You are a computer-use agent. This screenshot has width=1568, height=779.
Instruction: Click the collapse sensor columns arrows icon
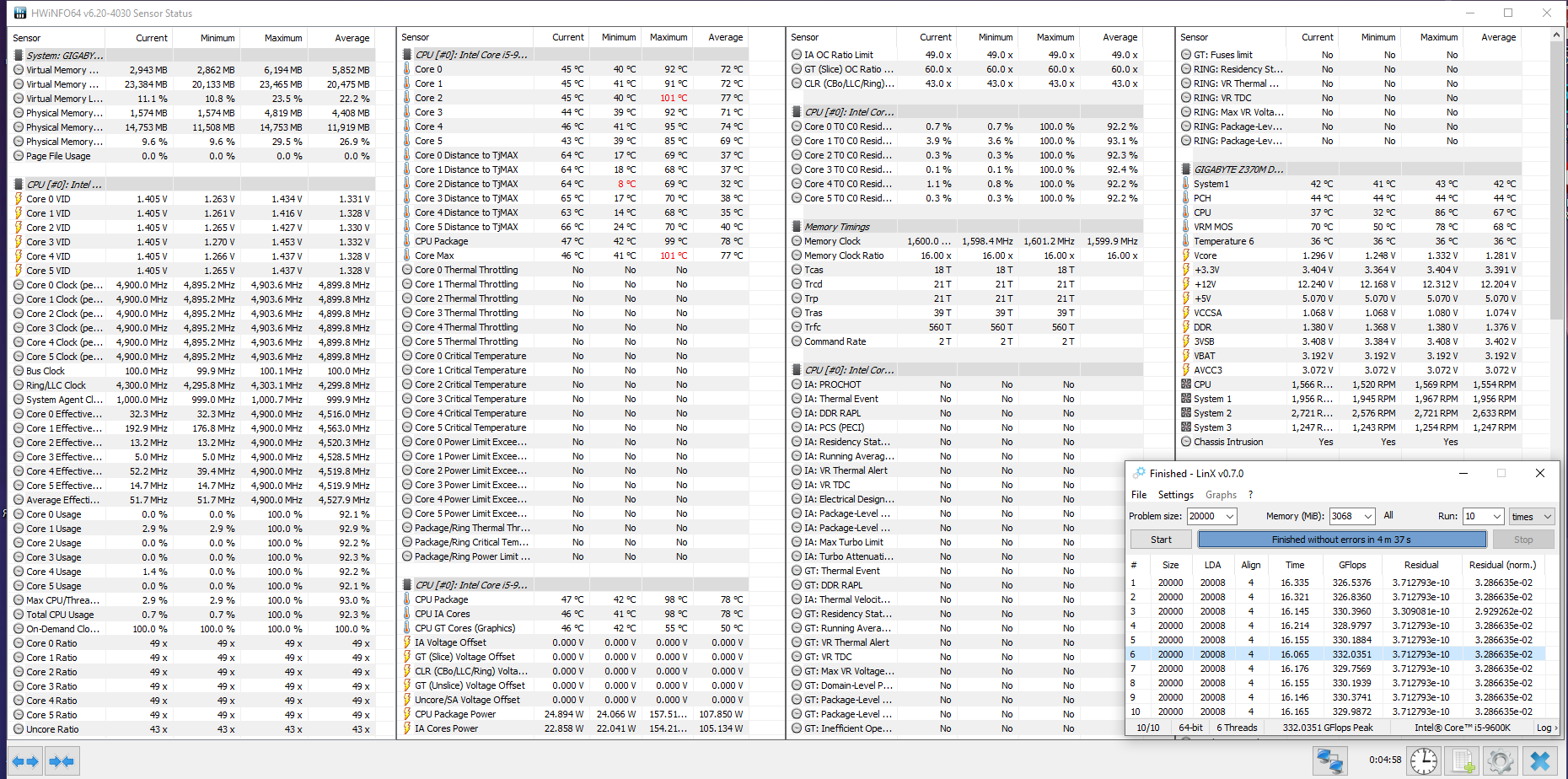(62, 761)
